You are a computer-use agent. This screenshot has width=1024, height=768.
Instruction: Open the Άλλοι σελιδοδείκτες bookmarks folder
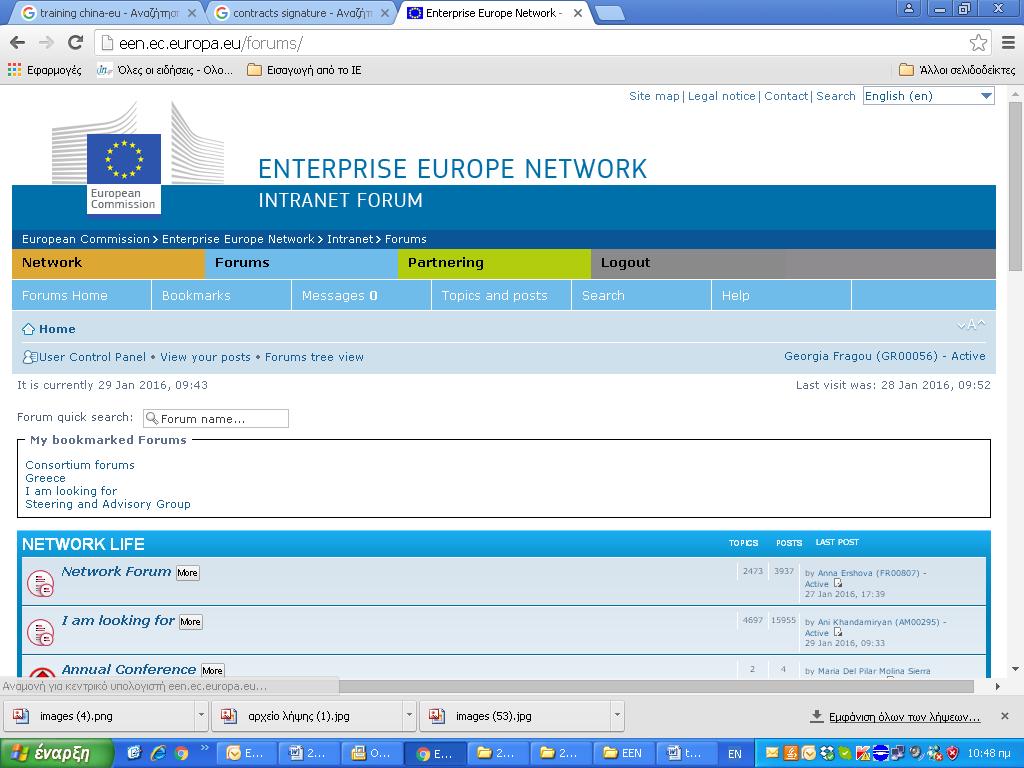pos(957,70)
